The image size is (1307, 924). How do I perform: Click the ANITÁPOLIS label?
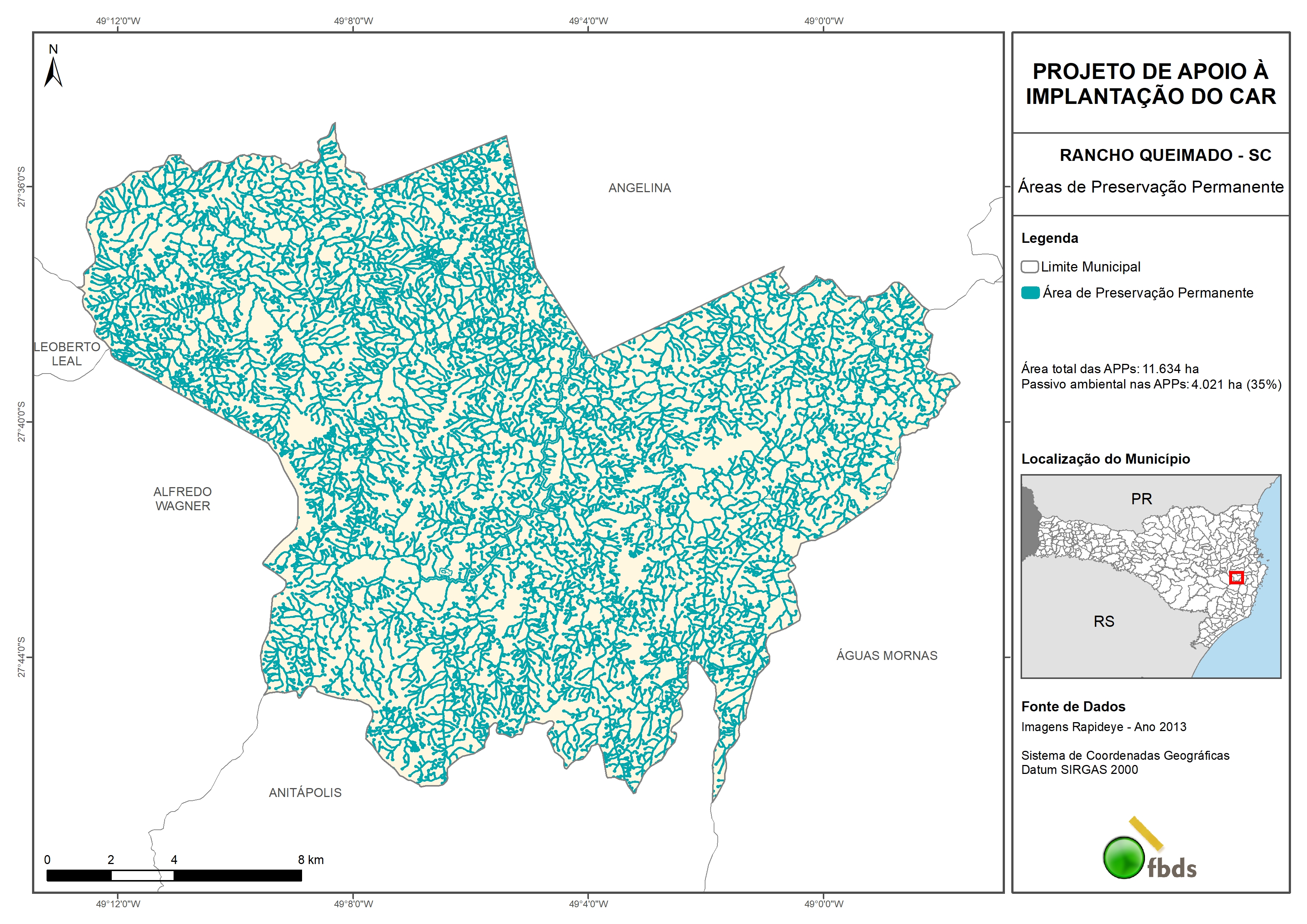[305, 793]
